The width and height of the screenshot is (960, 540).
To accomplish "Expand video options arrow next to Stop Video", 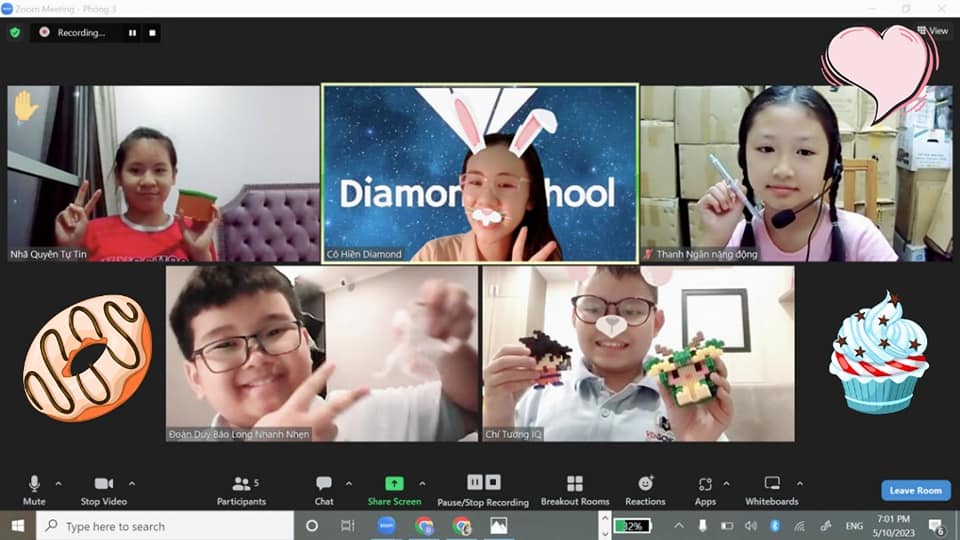I will click(x=131, y=484).
